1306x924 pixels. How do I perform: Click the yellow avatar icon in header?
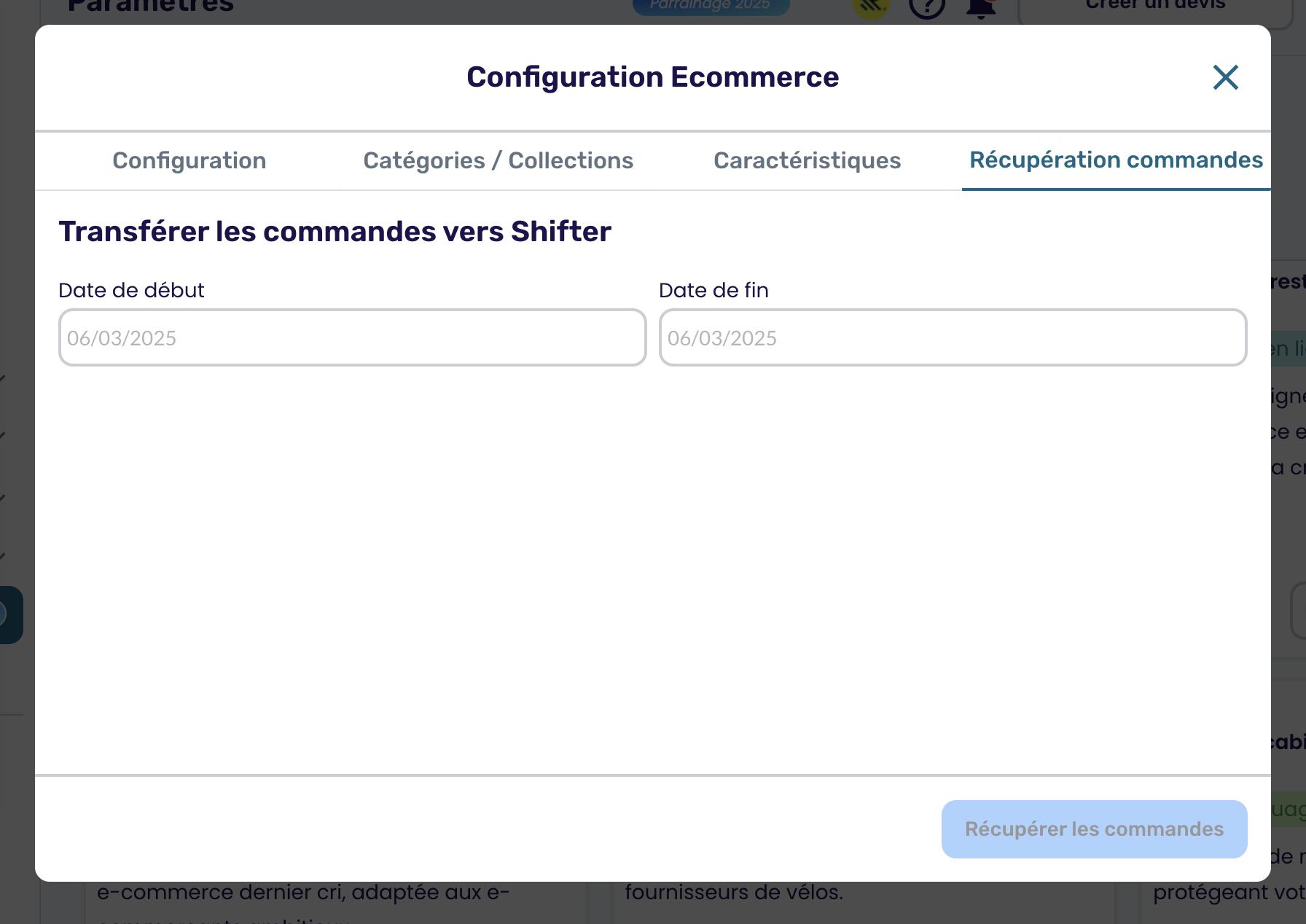pos(872,7)
